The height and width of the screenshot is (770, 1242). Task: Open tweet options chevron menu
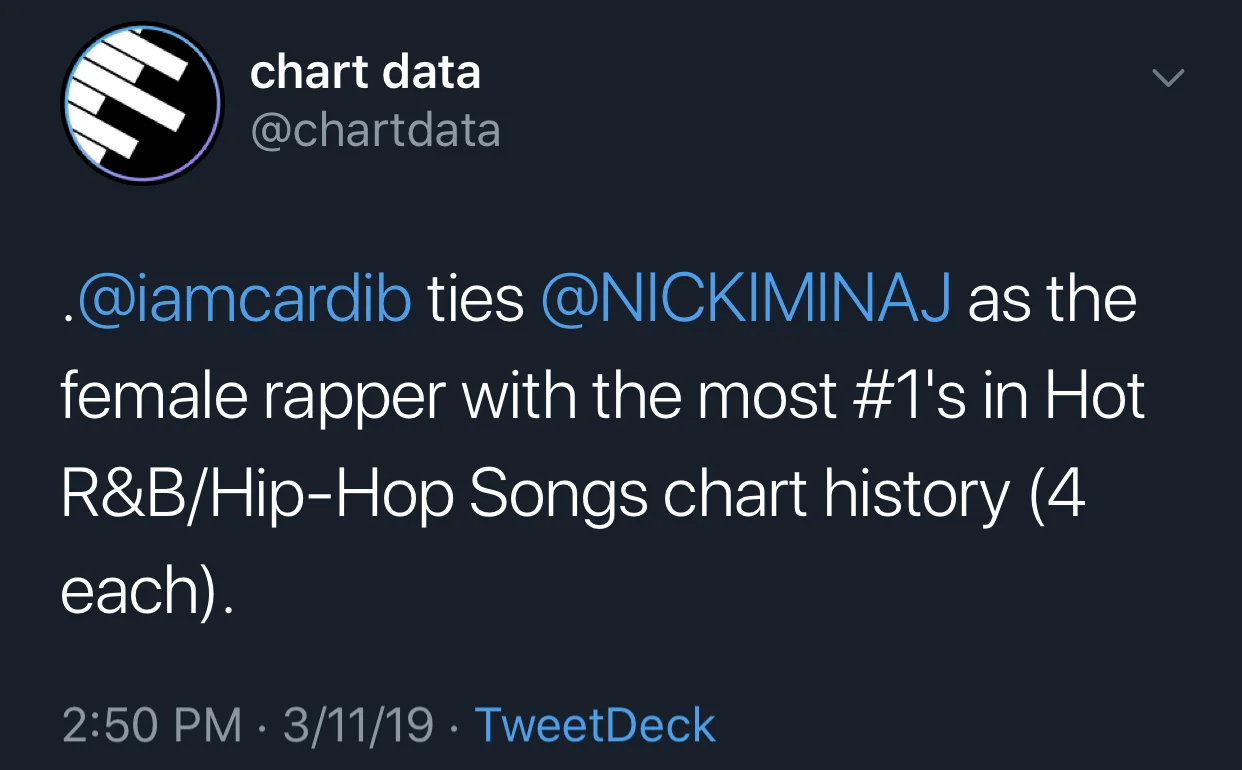[1168, 77]
